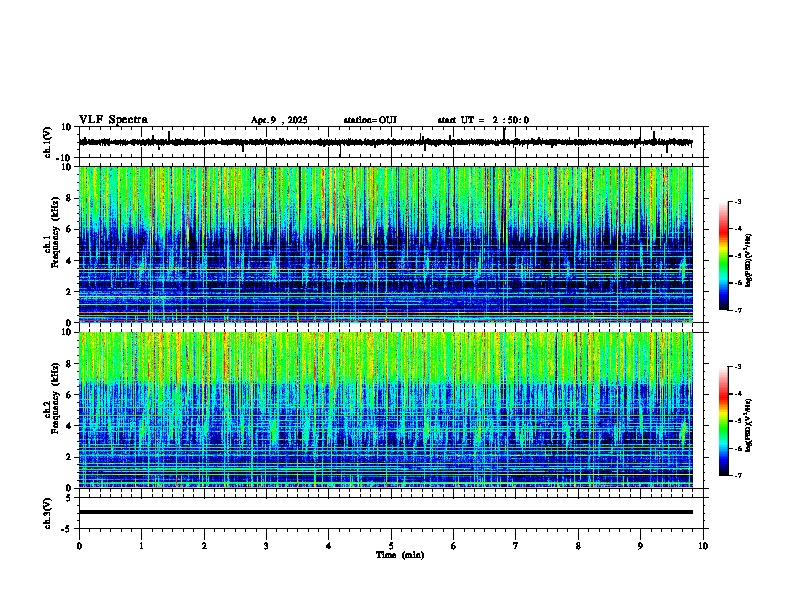Click the 'VLF Spectra' title text
The image size is (792, 612).
(113, 120)
